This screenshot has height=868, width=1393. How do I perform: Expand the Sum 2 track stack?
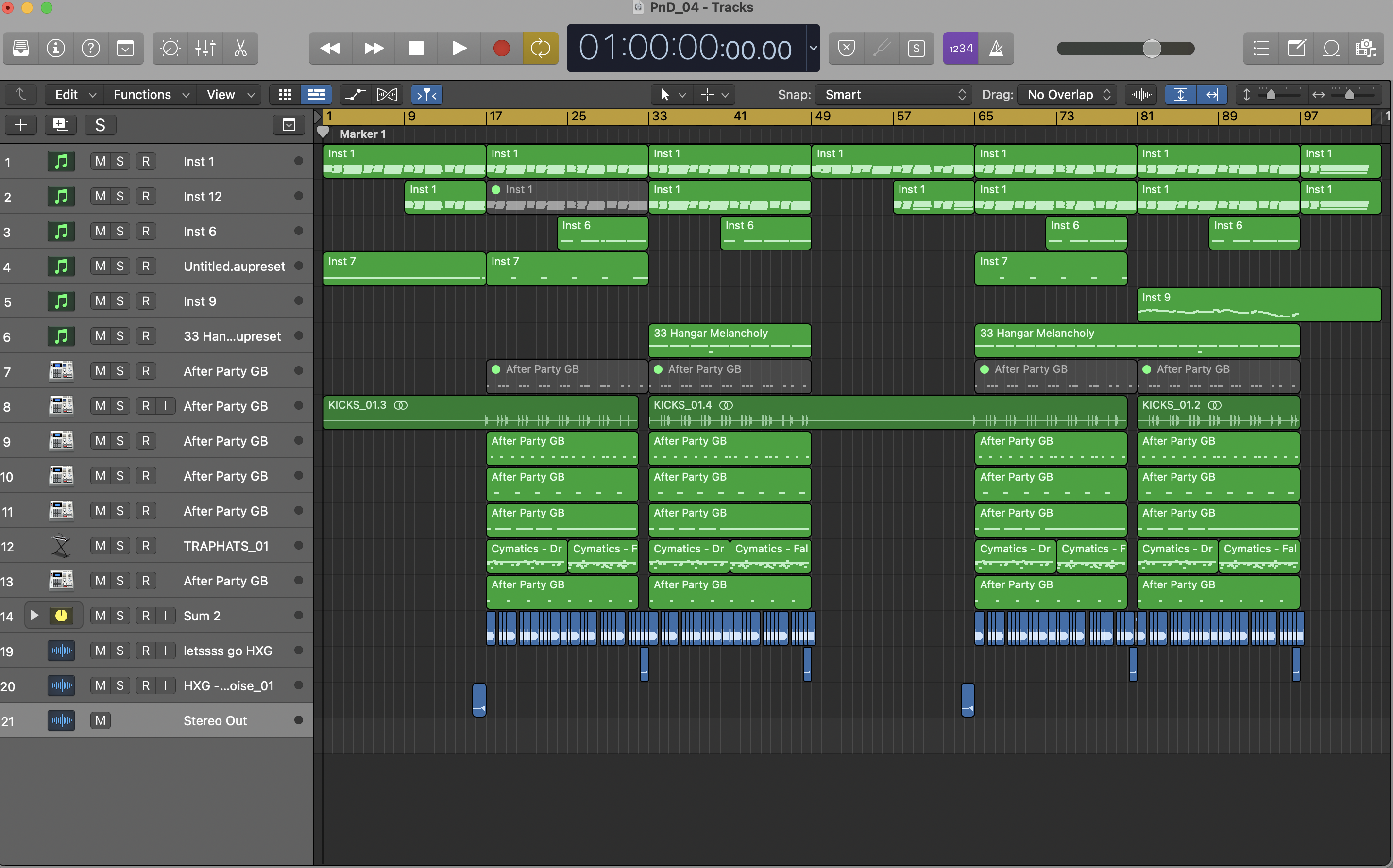[x=34, y=616]
